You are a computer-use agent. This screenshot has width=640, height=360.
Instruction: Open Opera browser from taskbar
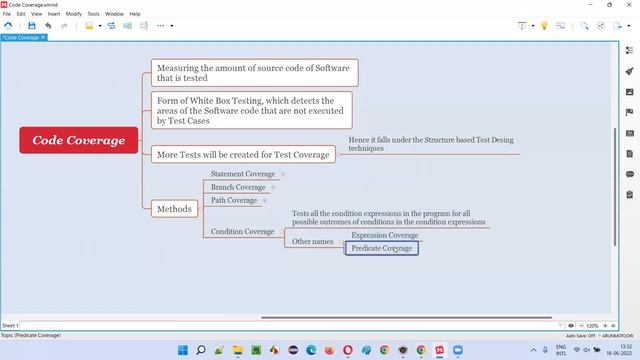348,350
